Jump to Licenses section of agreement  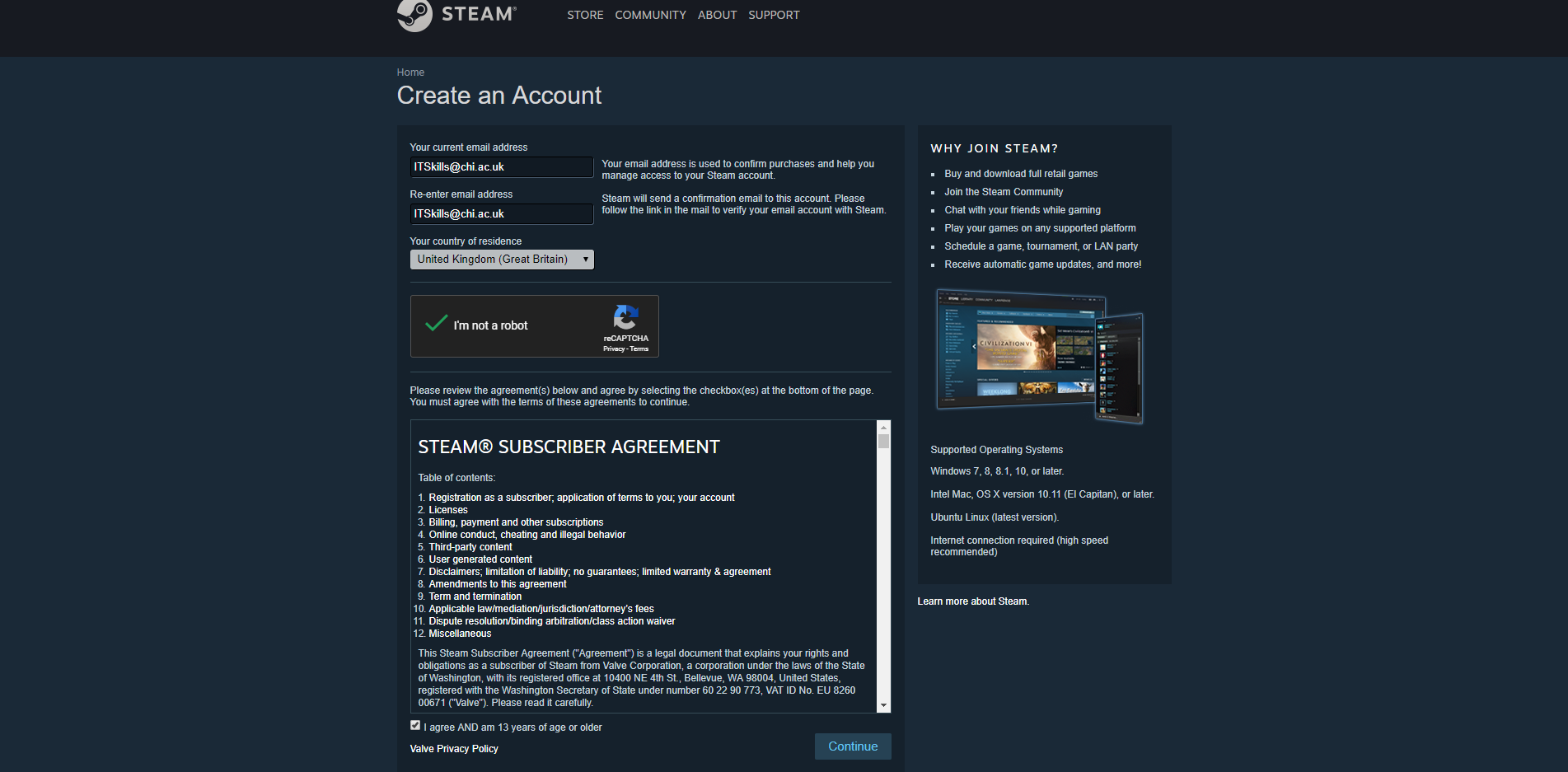[448, 510]
